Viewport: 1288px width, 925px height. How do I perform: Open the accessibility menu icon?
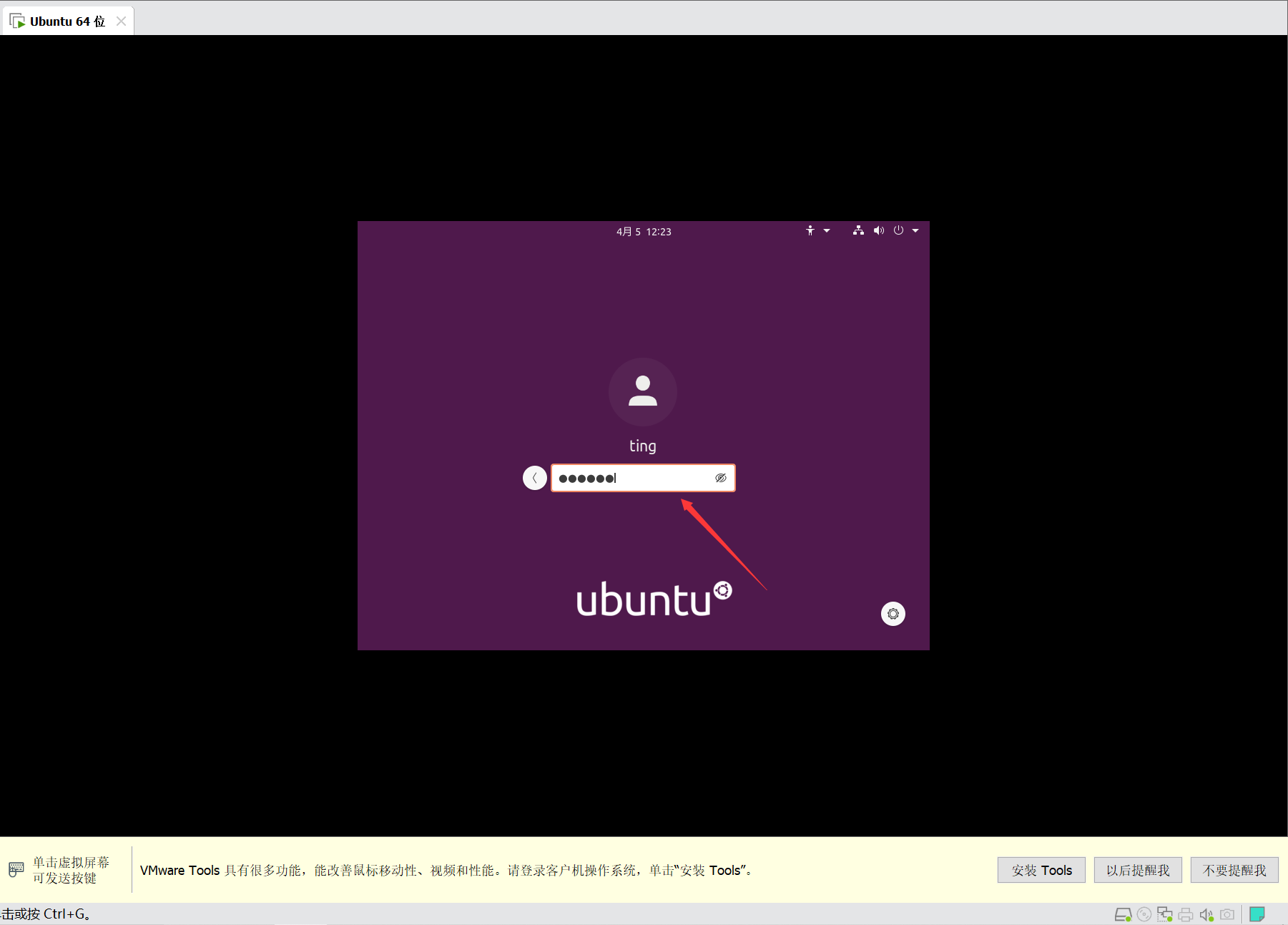pos(810,230)
